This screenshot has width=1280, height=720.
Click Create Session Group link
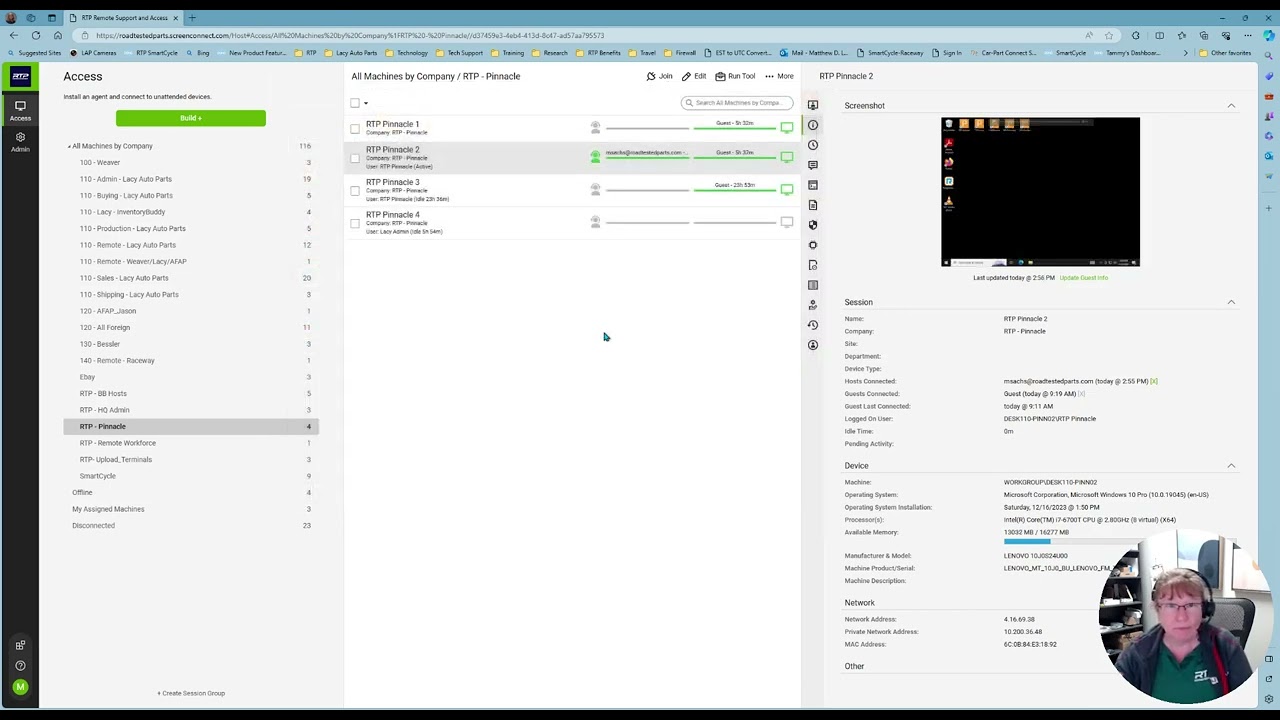pyautogui.click(x=191, y=693)
